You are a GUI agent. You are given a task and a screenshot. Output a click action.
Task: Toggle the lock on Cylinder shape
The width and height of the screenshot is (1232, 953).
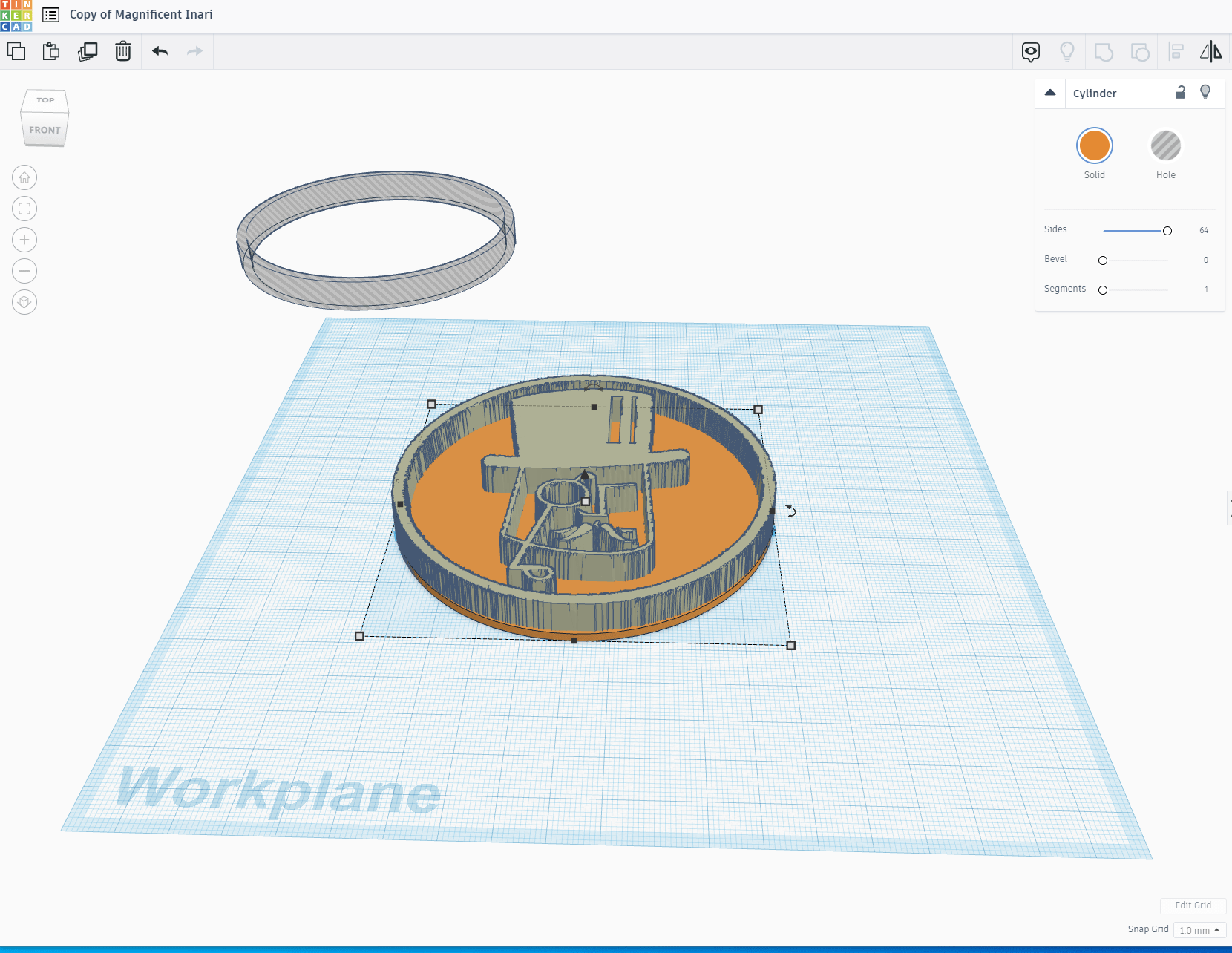(1180, 93)
